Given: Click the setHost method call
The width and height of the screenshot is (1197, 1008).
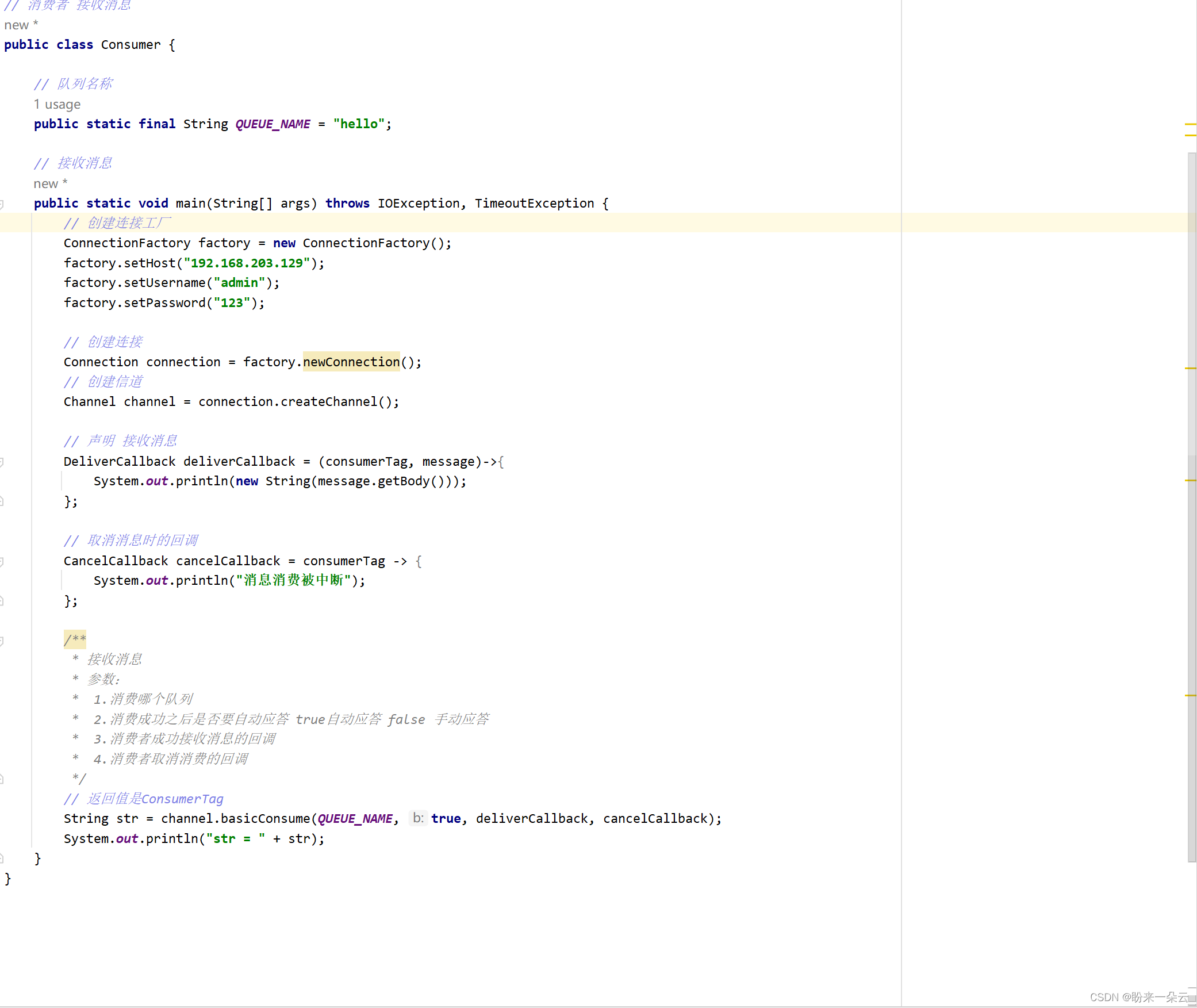Looking at the screenshot, I should (149, 263).
